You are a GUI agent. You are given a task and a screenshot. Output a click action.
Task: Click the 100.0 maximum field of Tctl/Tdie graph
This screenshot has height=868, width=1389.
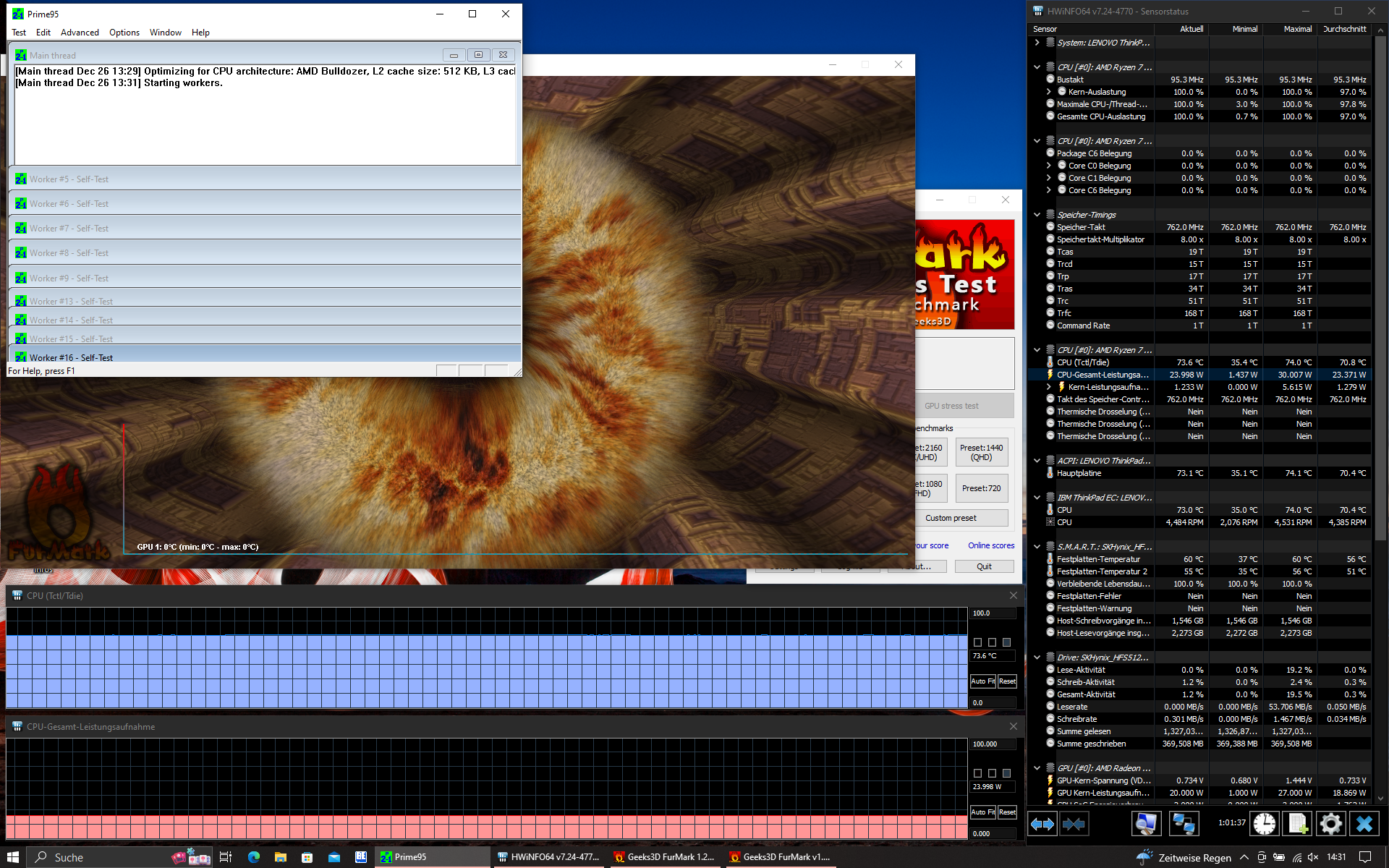click(992, 613)
